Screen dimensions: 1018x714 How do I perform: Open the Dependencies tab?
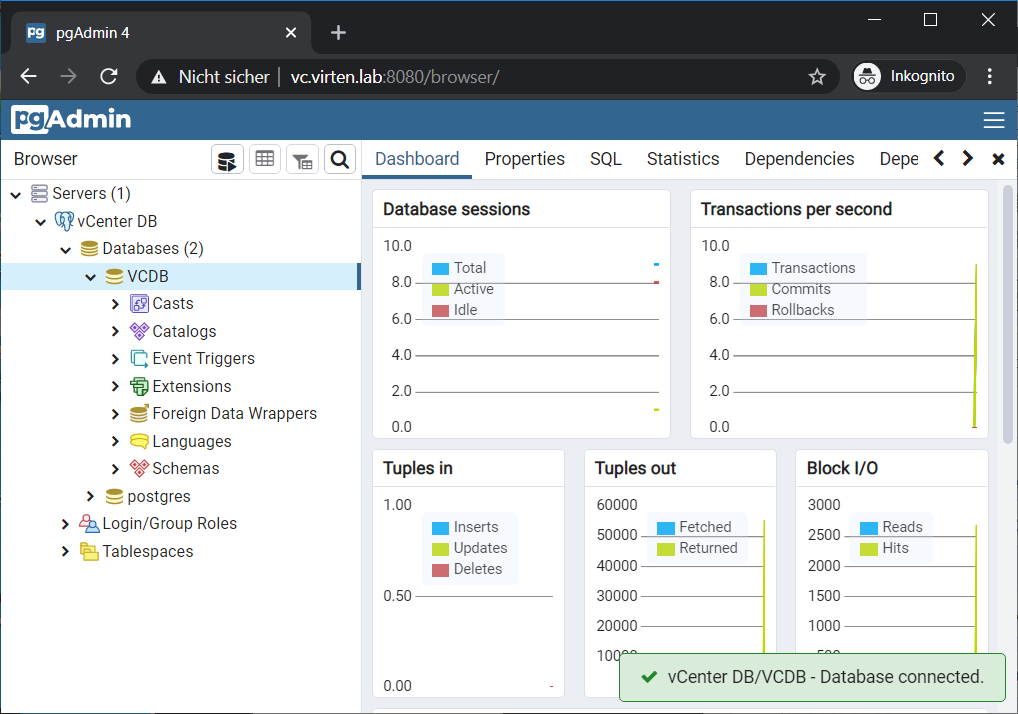(799, 159)
